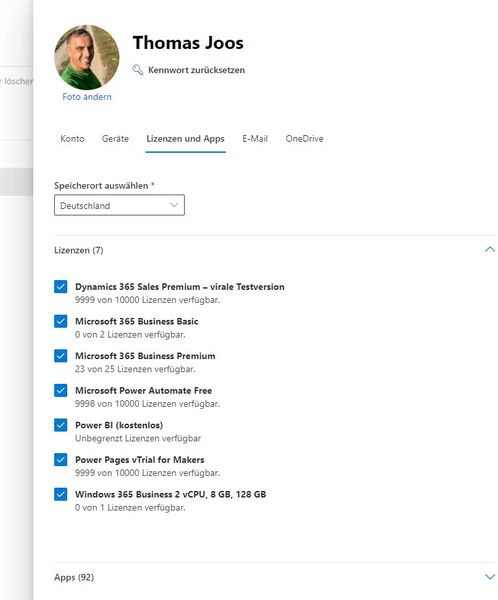The height and width of the screenshot is (600, 498).
Task: Click text 9998 von 10000 Lizenzen verfügbar
Action: (x=148, y=404)
